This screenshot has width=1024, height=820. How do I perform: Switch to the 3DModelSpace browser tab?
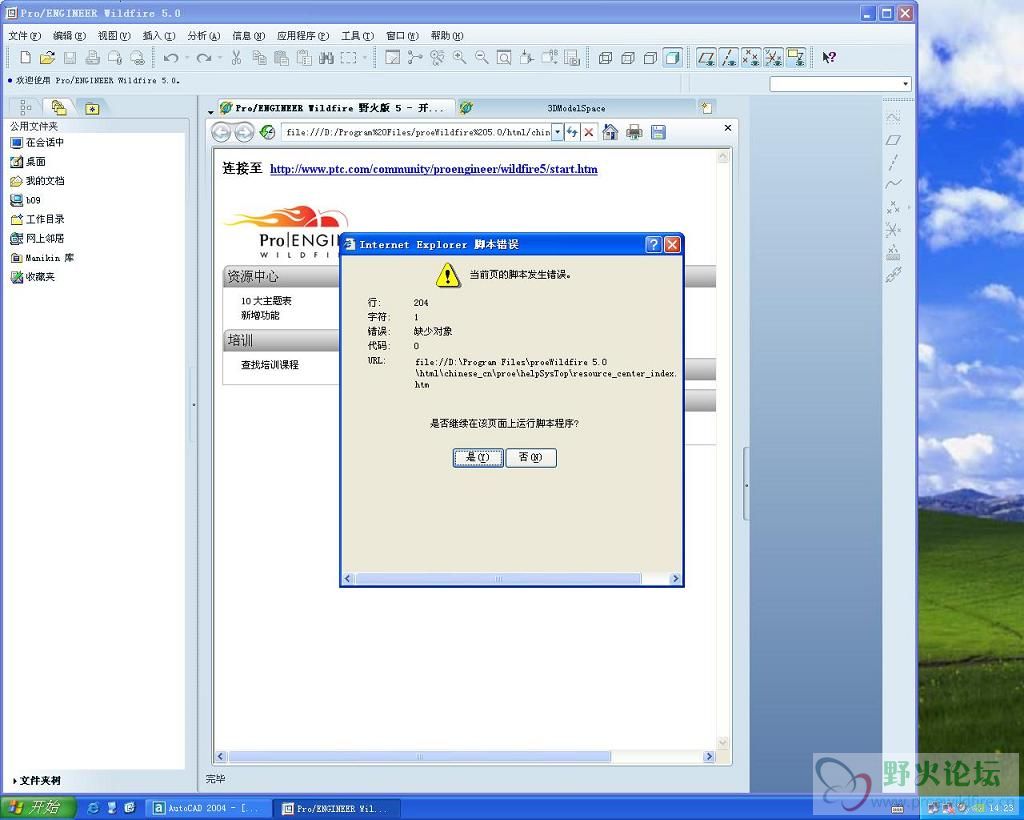point(576,108)
